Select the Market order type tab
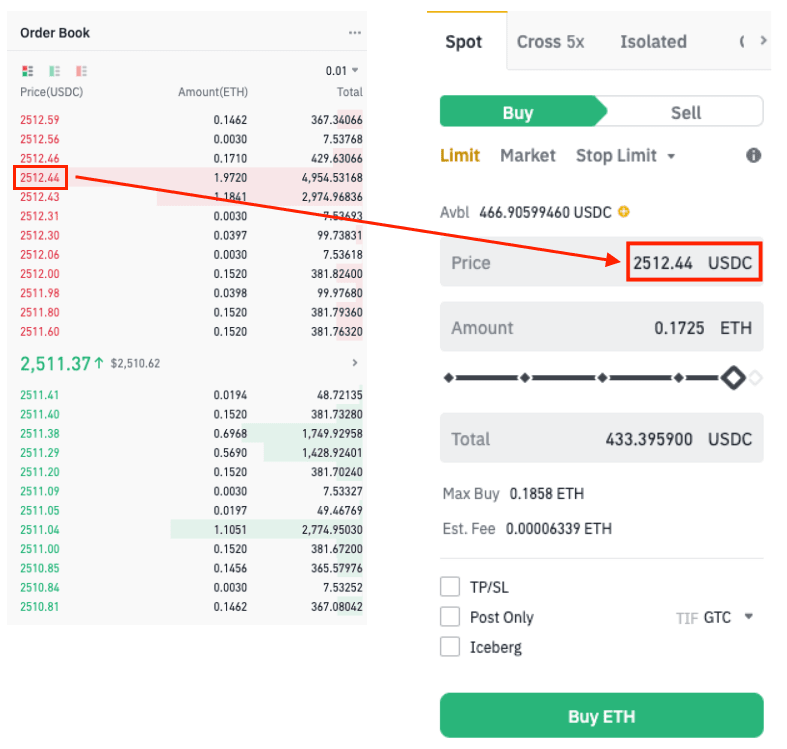Viewport: 787px width, 749px height. [527, 156]
